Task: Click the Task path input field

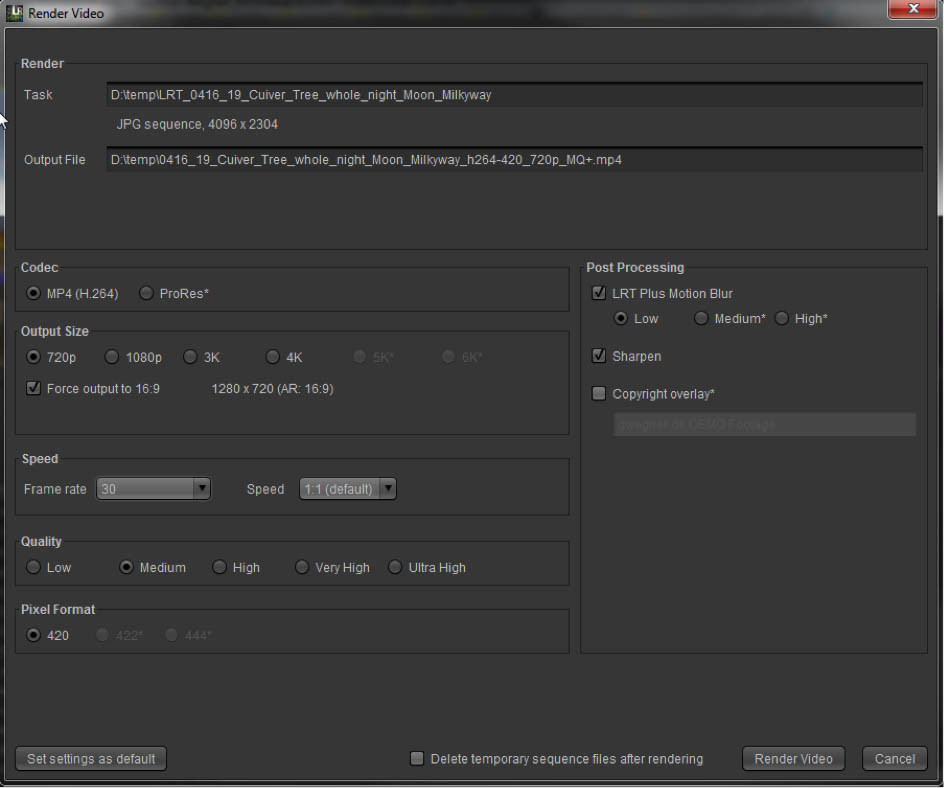Action: [x=515, y=95]
